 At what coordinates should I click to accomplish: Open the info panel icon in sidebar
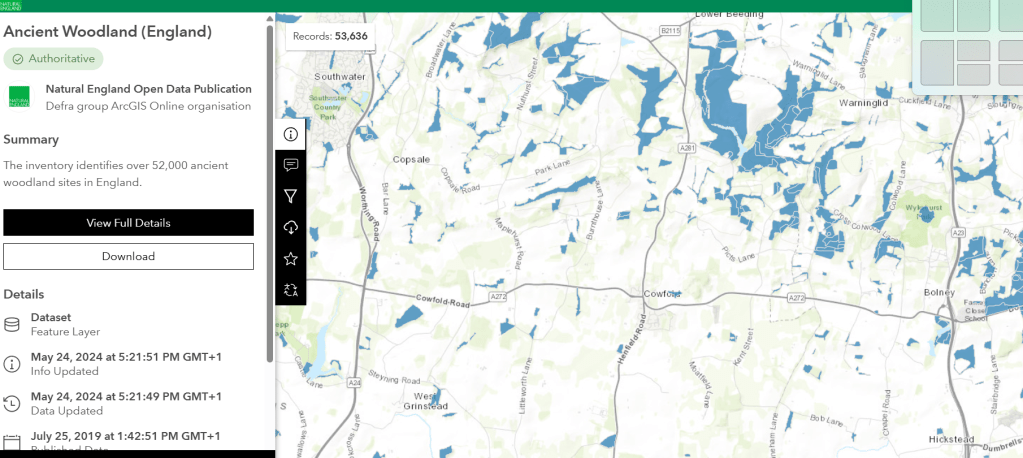(x=290, y=134)
